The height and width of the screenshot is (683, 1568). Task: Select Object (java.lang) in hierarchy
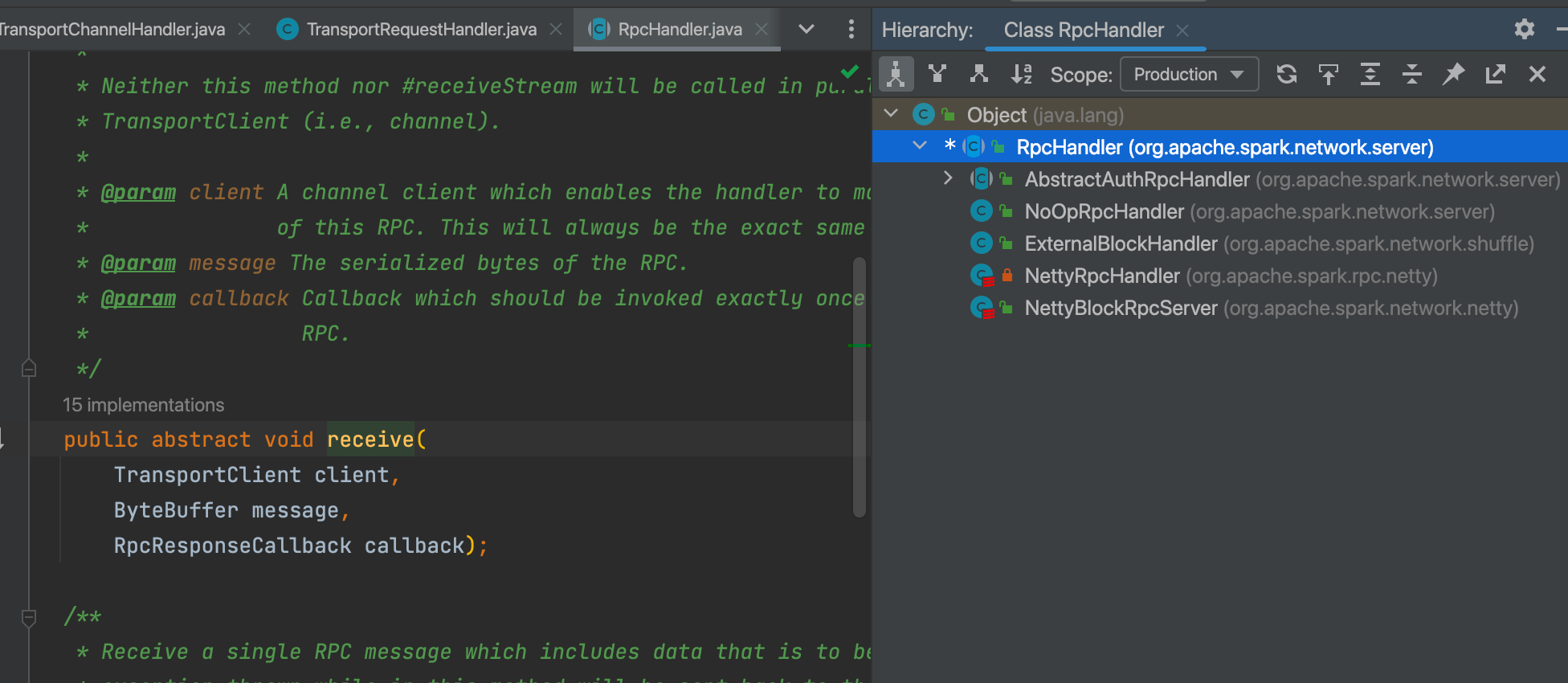(x=1220, y=115)
